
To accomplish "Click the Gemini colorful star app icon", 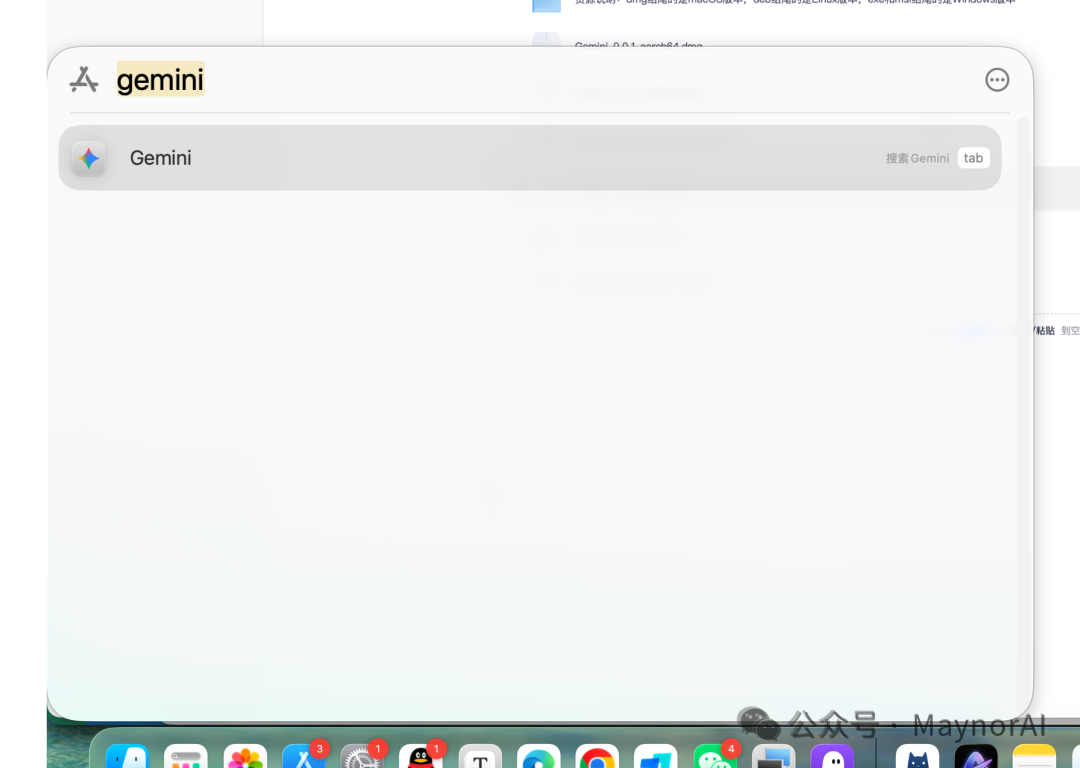I will coord(89,158).
